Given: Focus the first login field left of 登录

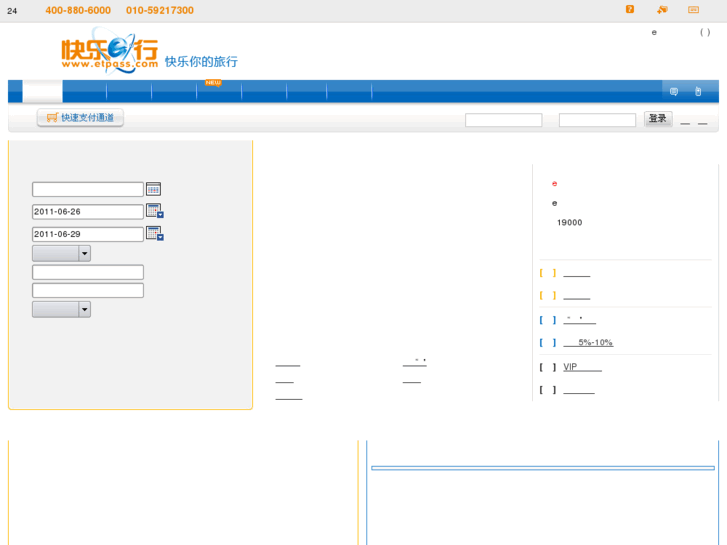Looking at the screenshot, I should (504, 120).
